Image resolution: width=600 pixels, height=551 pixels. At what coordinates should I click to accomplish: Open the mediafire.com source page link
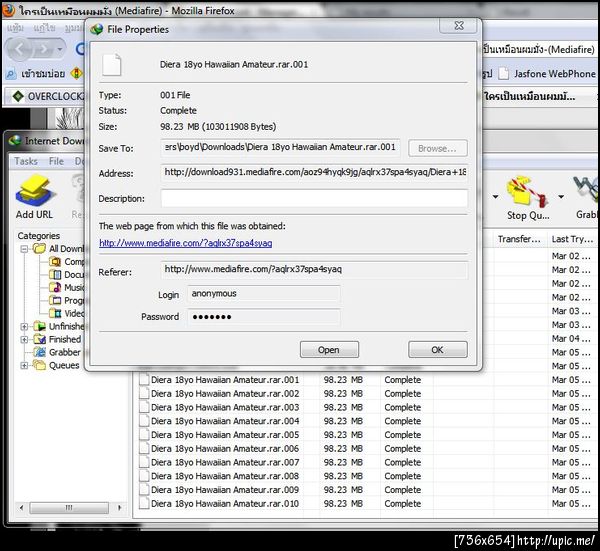point(186,243)
